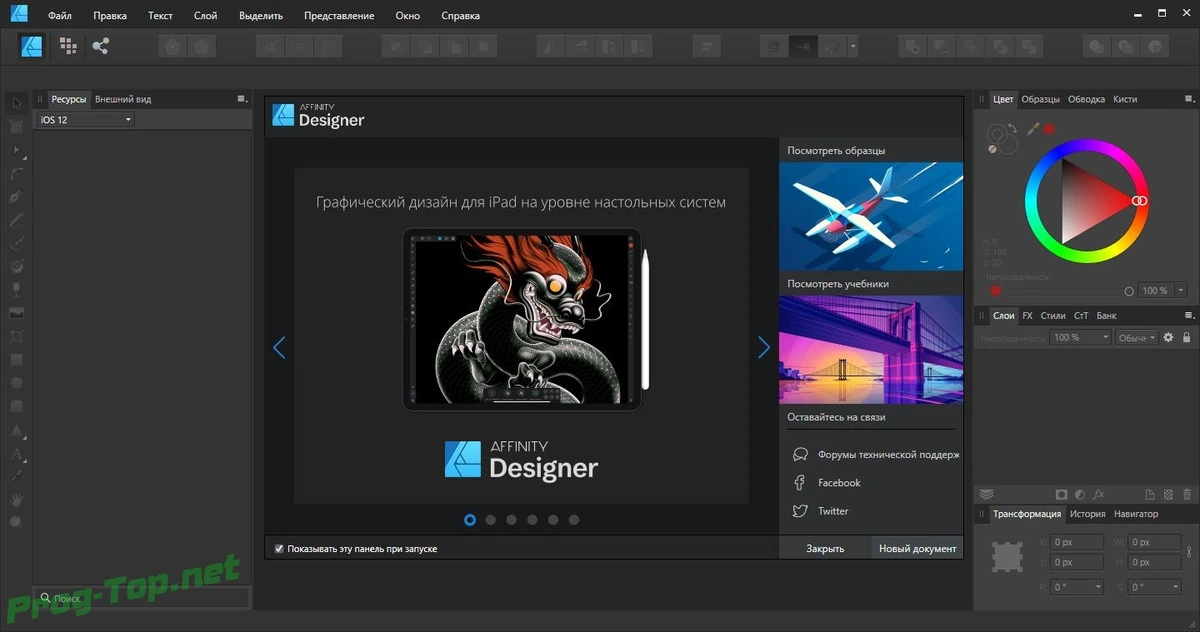Viewport: 1200px width, 632px height.
Task: Click the Закрыть button
Action: click(x=825, y=548)
